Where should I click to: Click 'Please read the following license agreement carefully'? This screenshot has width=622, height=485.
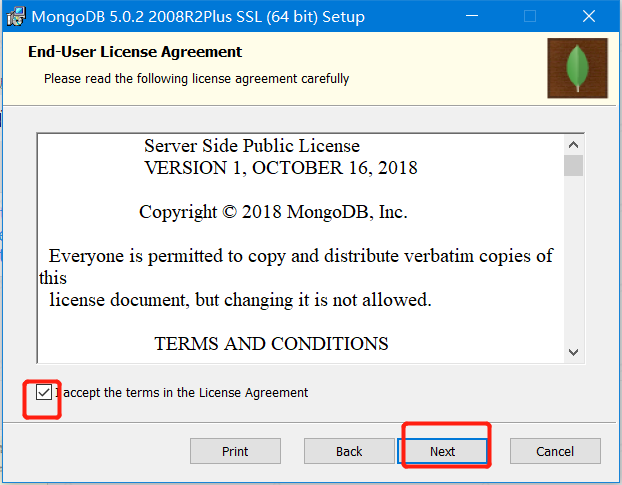pos(196,79)
